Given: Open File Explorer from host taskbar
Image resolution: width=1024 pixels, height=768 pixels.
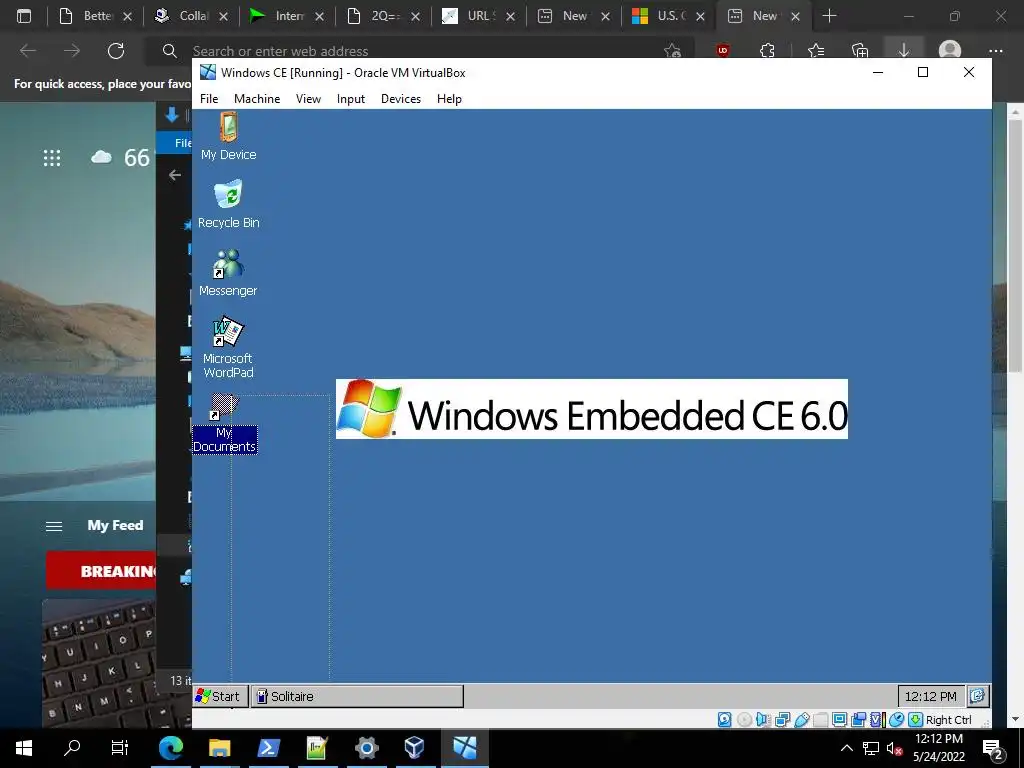Looking at the screenshot, I should 219,747.
